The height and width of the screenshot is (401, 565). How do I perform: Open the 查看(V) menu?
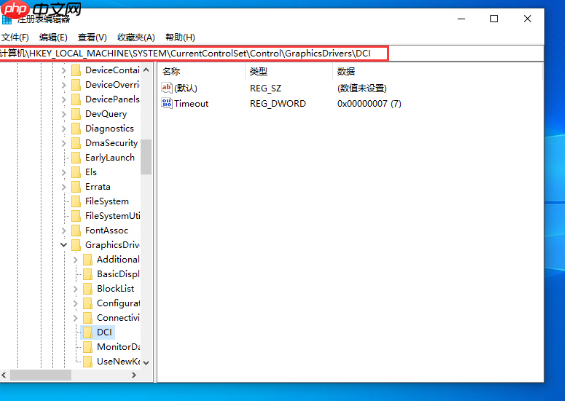click(92, 37)
